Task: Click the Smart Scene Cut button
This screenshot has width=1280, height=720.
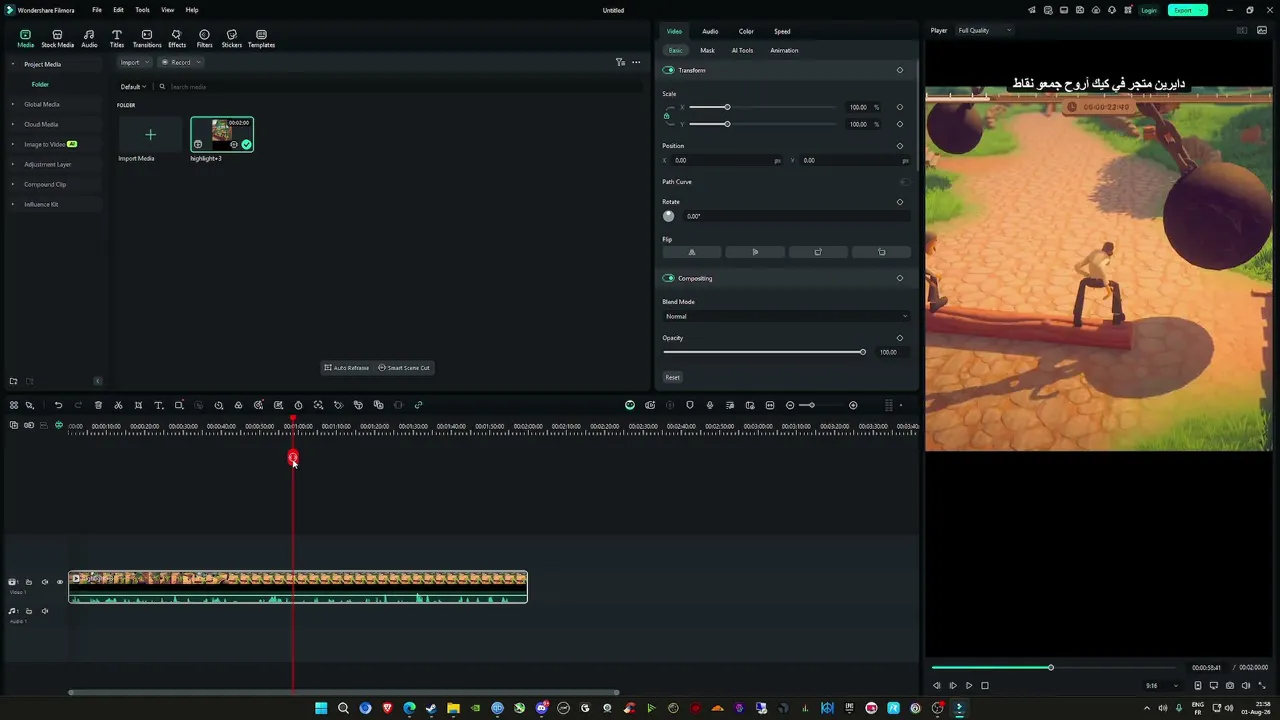Action: click(x=404, y=368)
